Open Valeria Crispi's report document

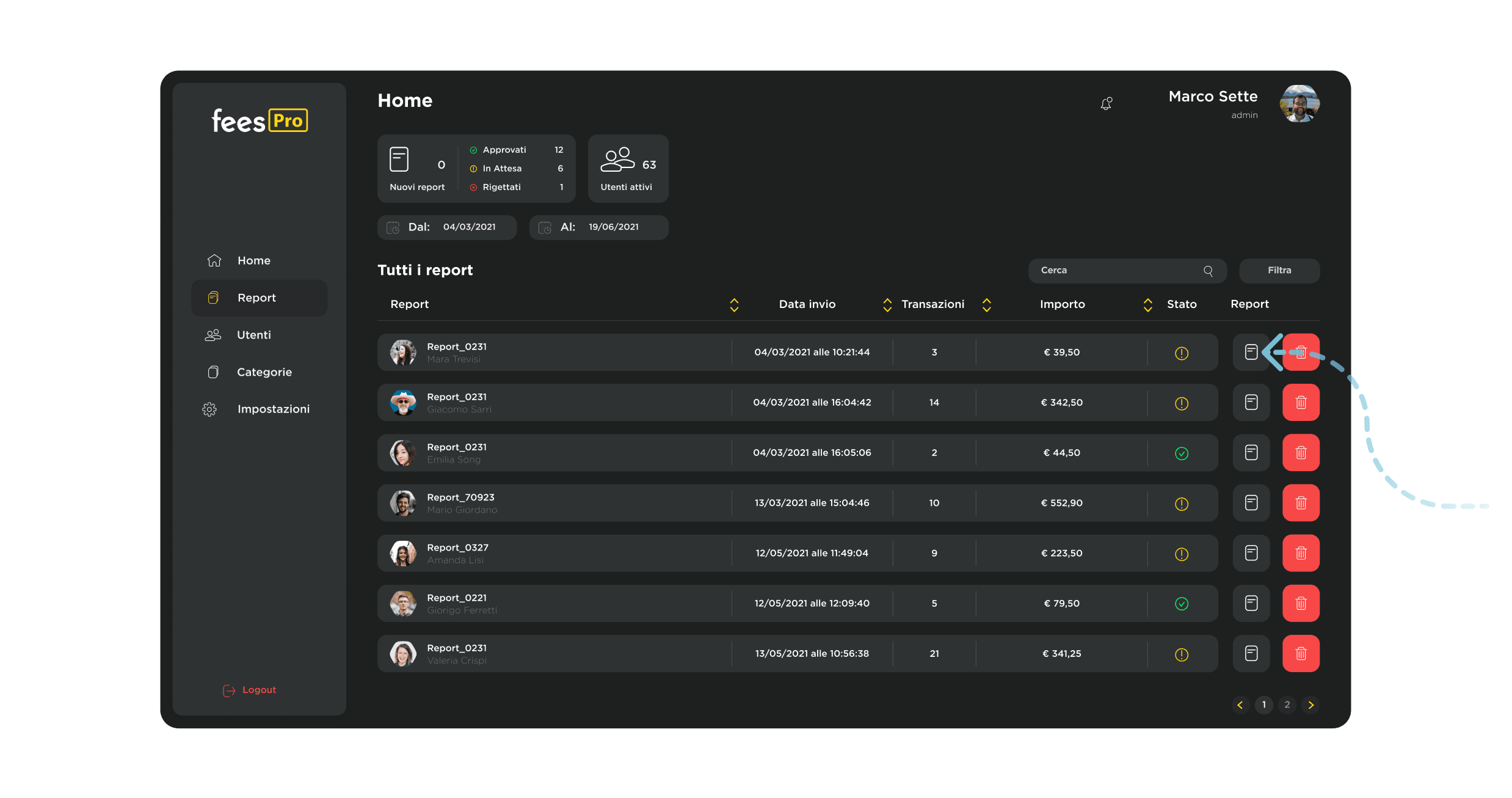(x=1251, y=654)
